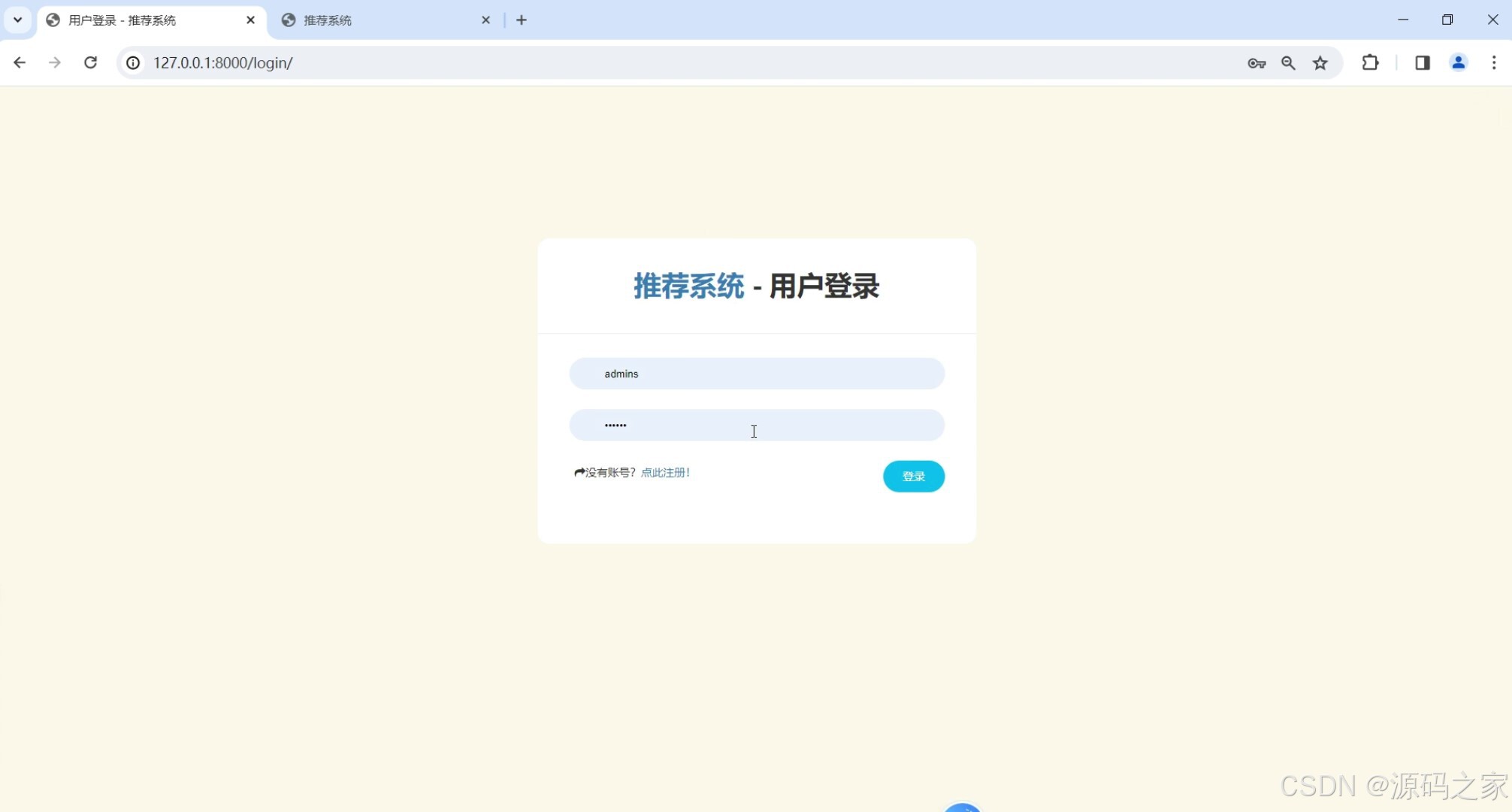Click the zoom magnifier icon in toolbar
Viewport: 1512px width, 812px height.
1288,63
